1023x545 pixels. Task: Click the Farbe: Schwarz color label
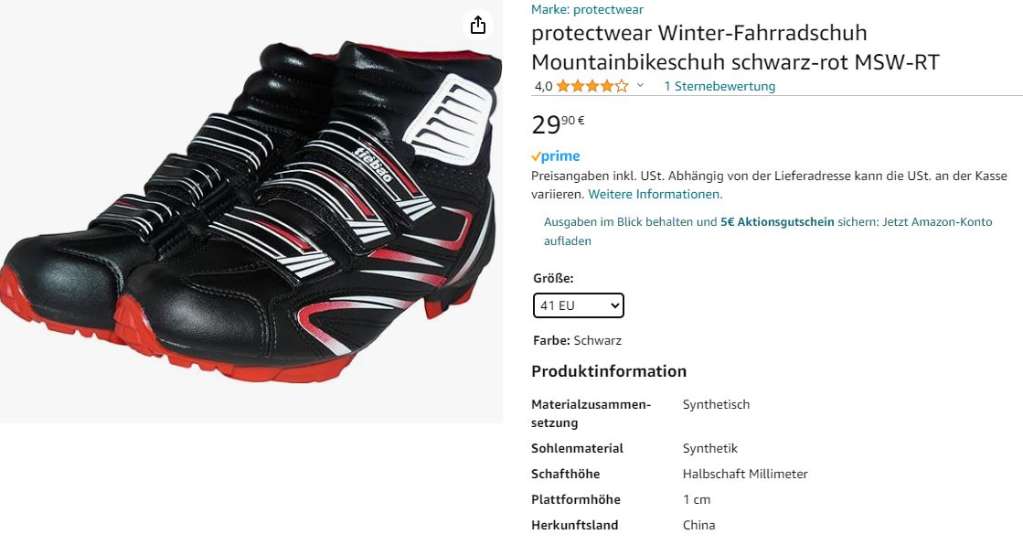point(577,340)
